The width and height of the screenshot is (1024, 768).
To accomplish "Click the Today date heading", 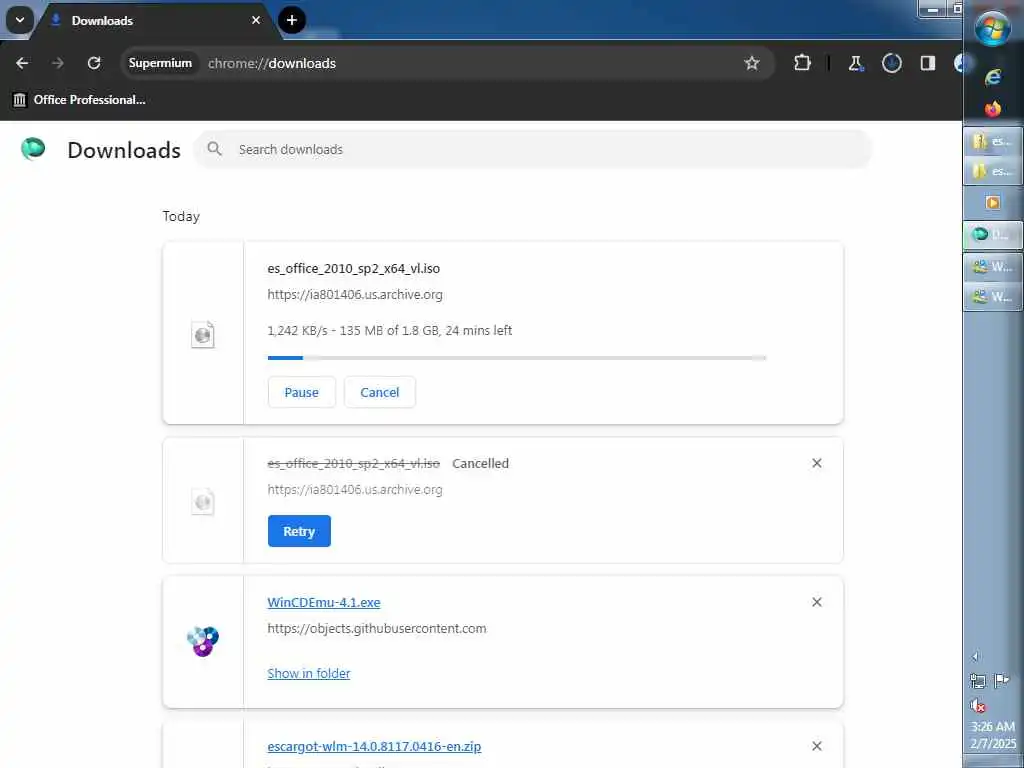I will tap(181, 216).
